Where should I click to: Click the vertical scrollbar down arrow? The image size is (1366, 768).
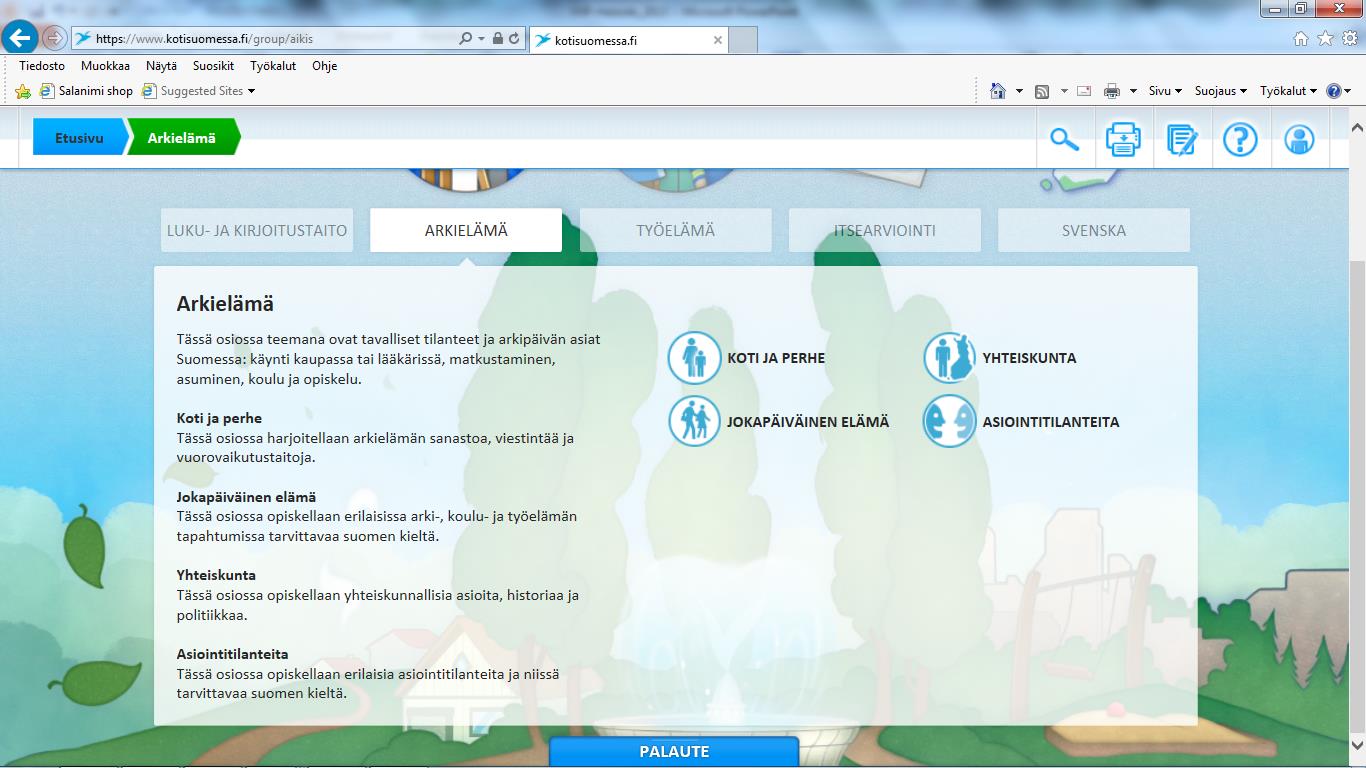1357,744
